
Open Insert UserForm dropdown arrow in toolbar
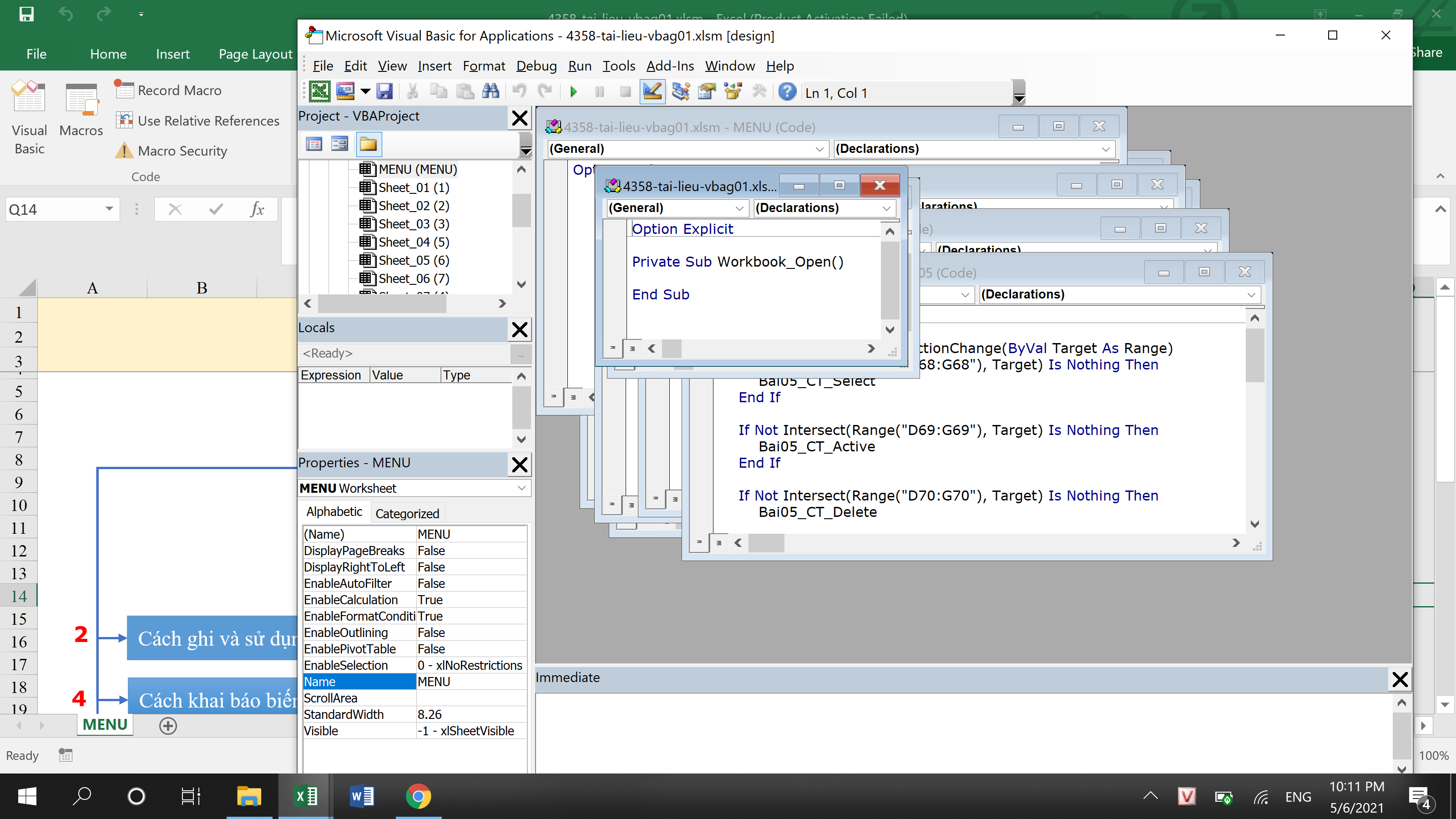(x=365, y=91)
